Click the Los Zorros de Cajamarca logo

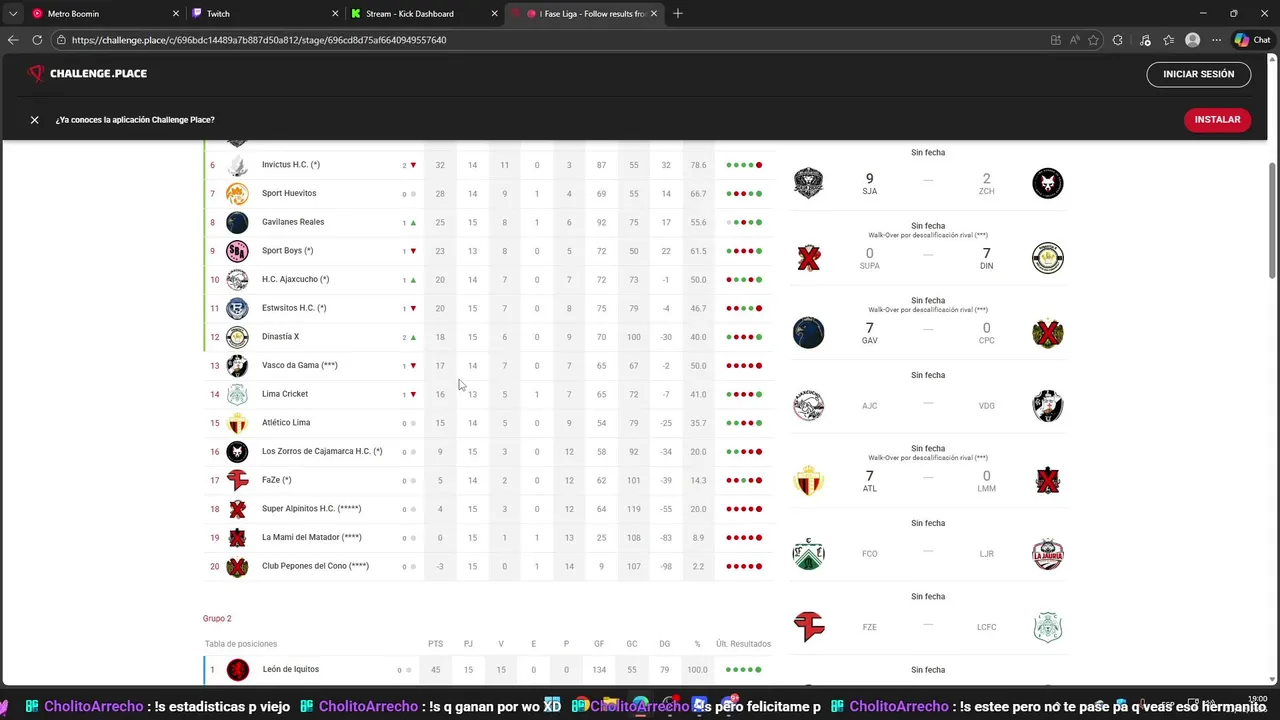[237, 451]
